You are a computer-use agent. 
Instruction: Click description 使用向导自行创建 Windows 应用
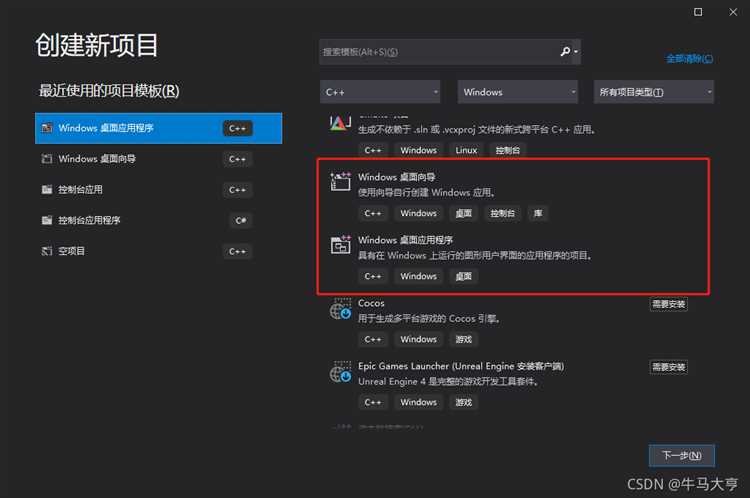[x=426, y=192]
